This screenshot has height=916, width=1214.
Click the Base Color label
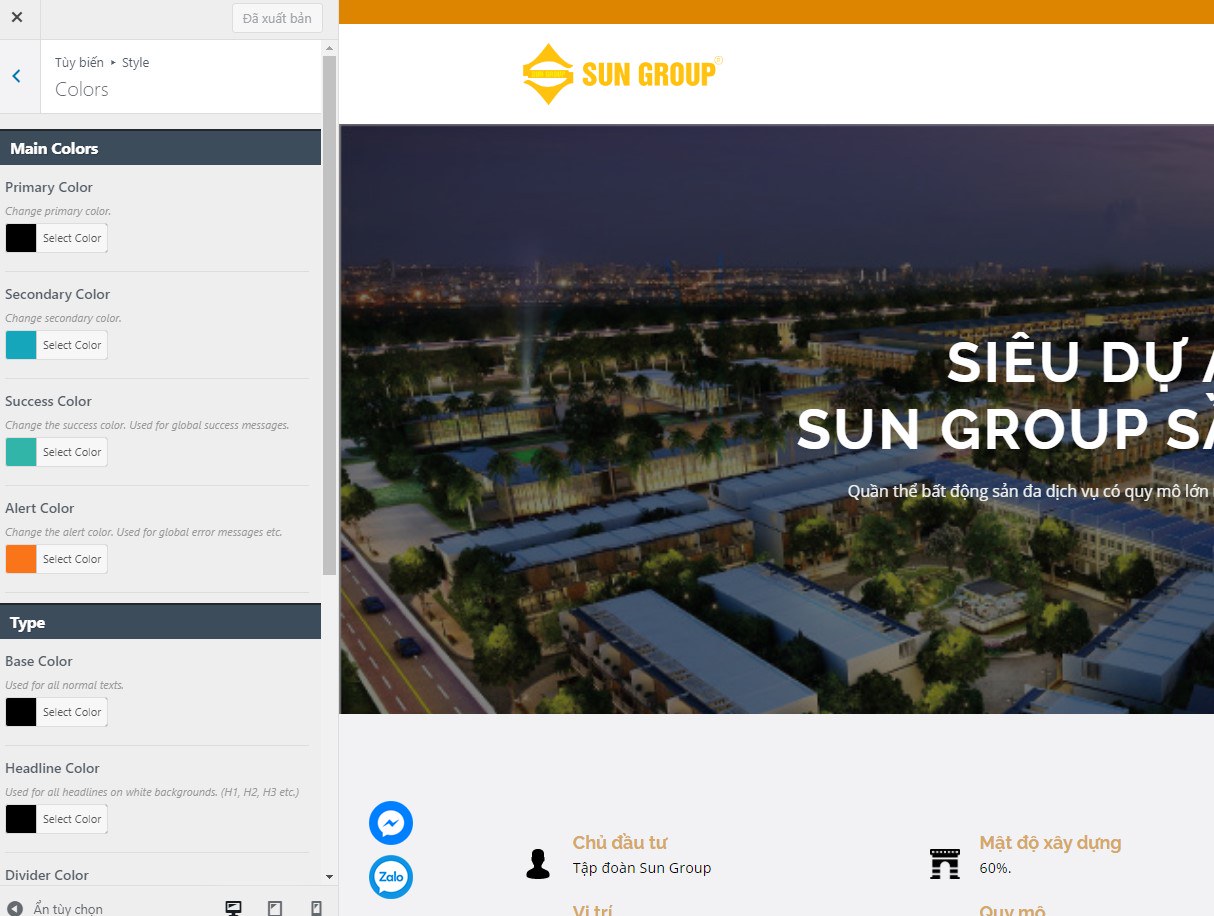(39, 661)
